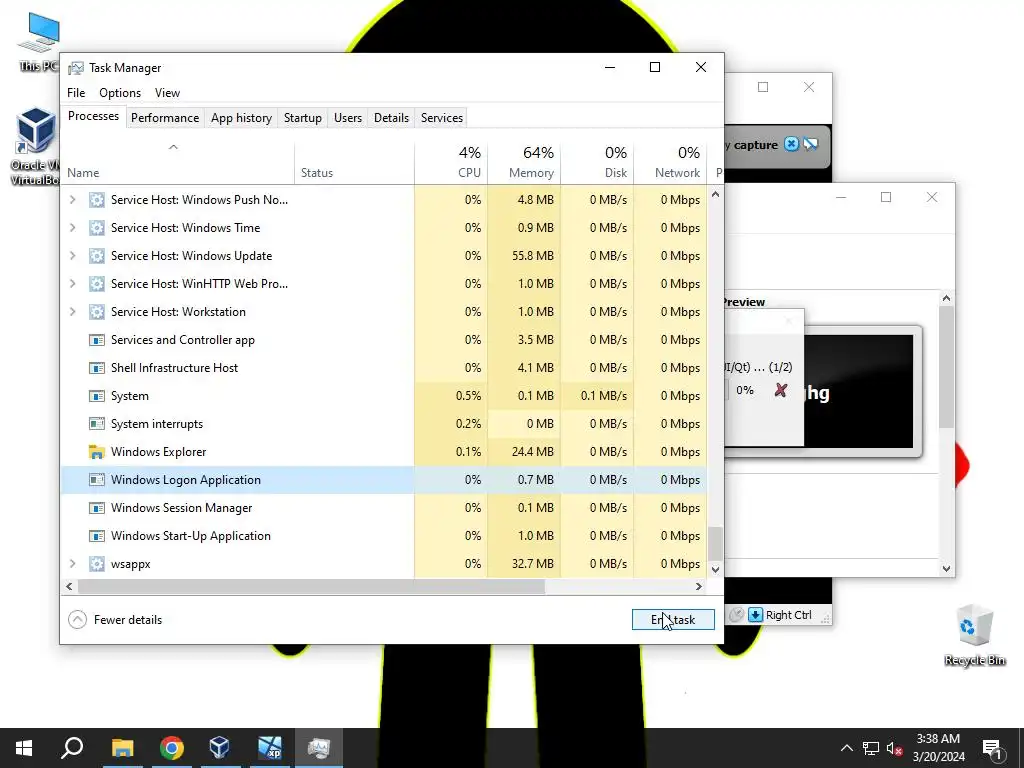Expand Service Host: WinHTTP Web Pro... row
This screenshot has height=768, width=1024.
[72, 284]
